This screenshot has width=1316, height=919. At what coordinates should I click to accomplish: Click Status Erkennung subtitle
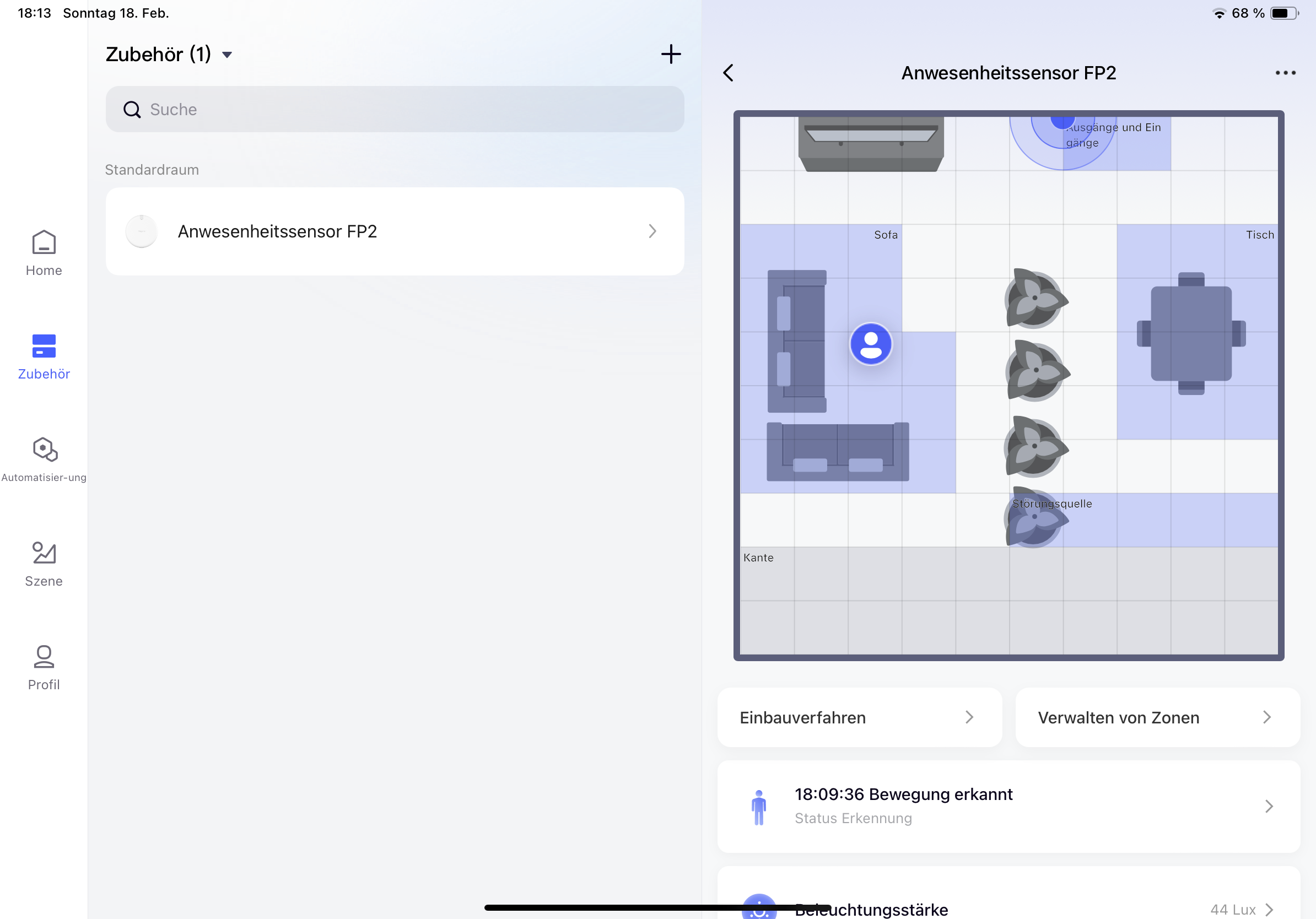(x=853, y=818)
